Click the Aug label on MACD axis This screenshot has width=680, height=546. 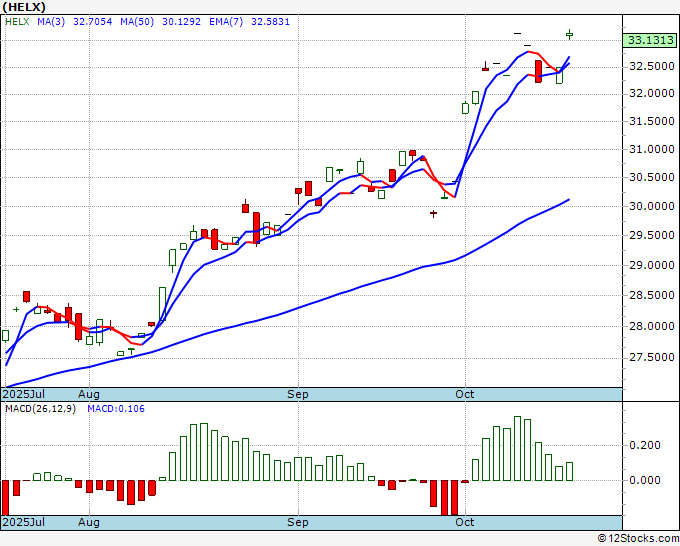pos(89,522)
